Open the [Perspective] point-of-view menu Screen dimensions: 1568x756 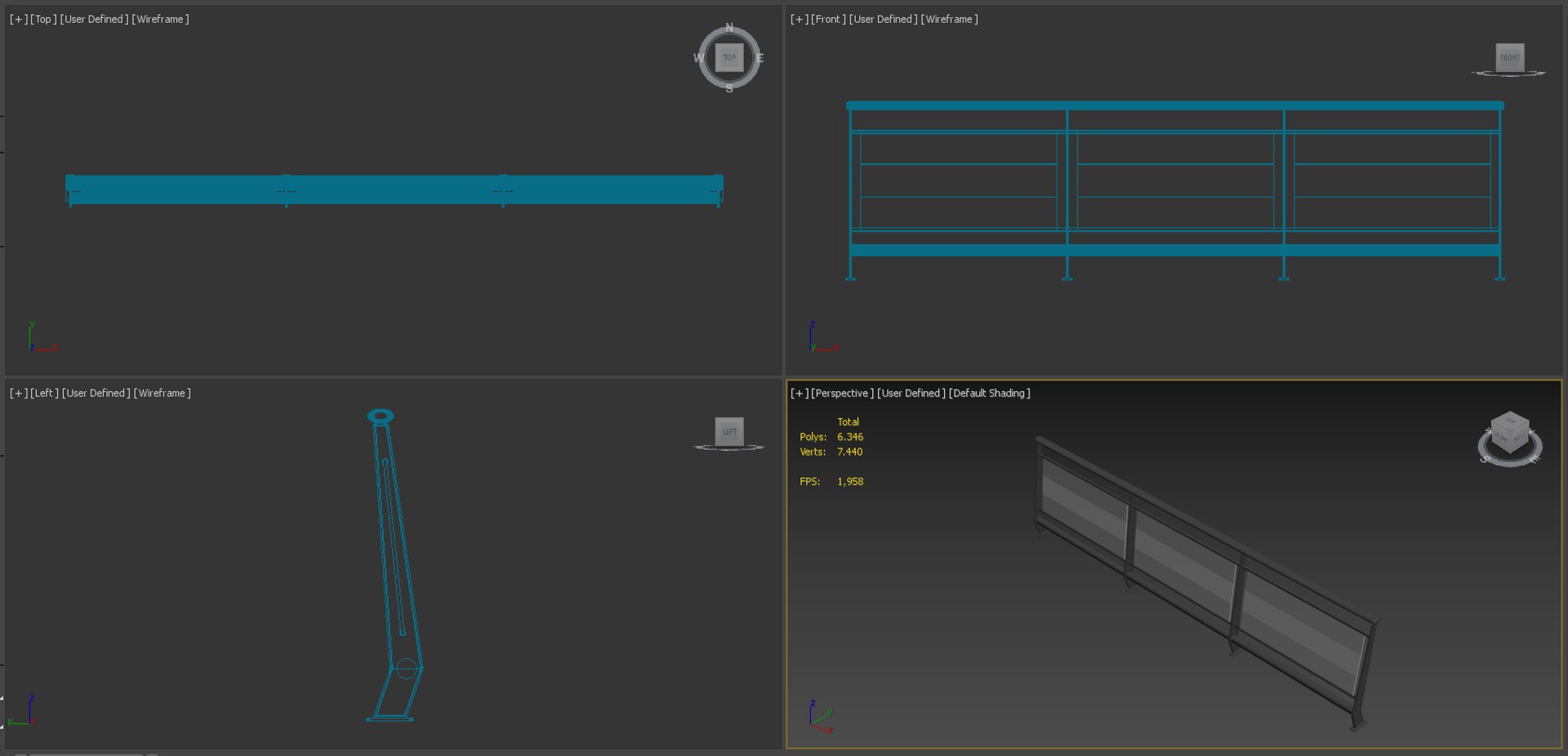pos(842,393)
